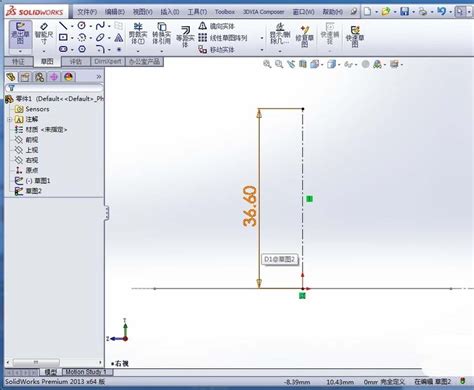Viewport: 474px width, 390px height.
Task: Click the Convert Entities icon
Action: click(x=161, y=34)
